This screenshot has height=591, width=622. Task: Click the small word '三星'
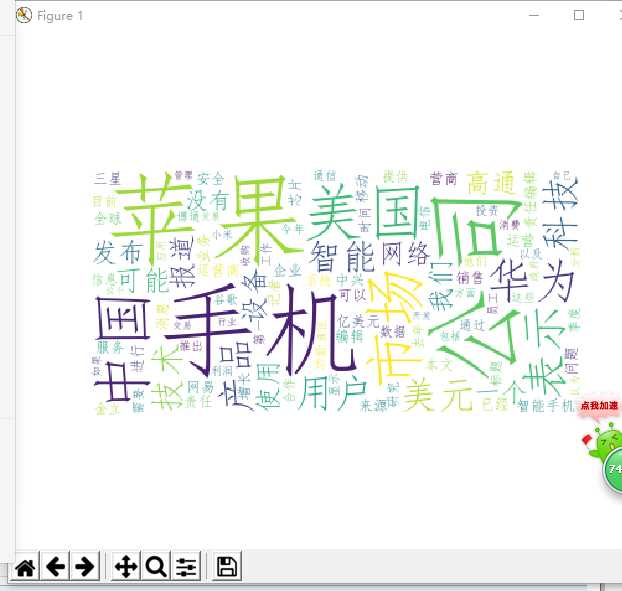(107, 178)
